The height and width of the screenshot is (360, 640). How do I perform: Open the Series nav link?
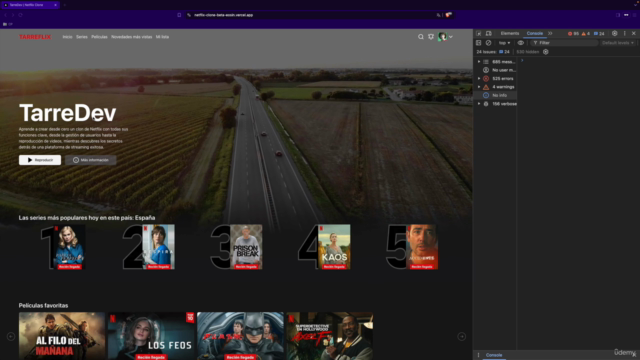tap(82, 37)
